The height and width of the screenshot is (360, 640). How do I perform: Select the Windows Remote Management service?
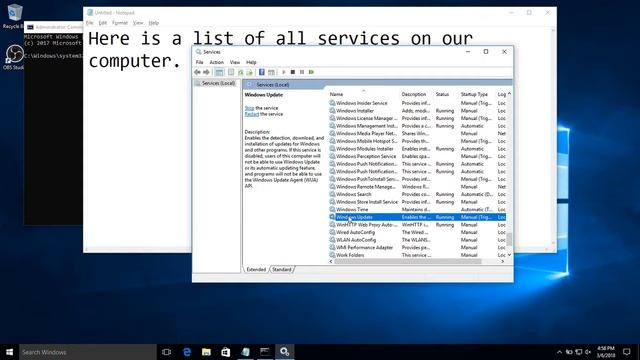coord(418,187)
